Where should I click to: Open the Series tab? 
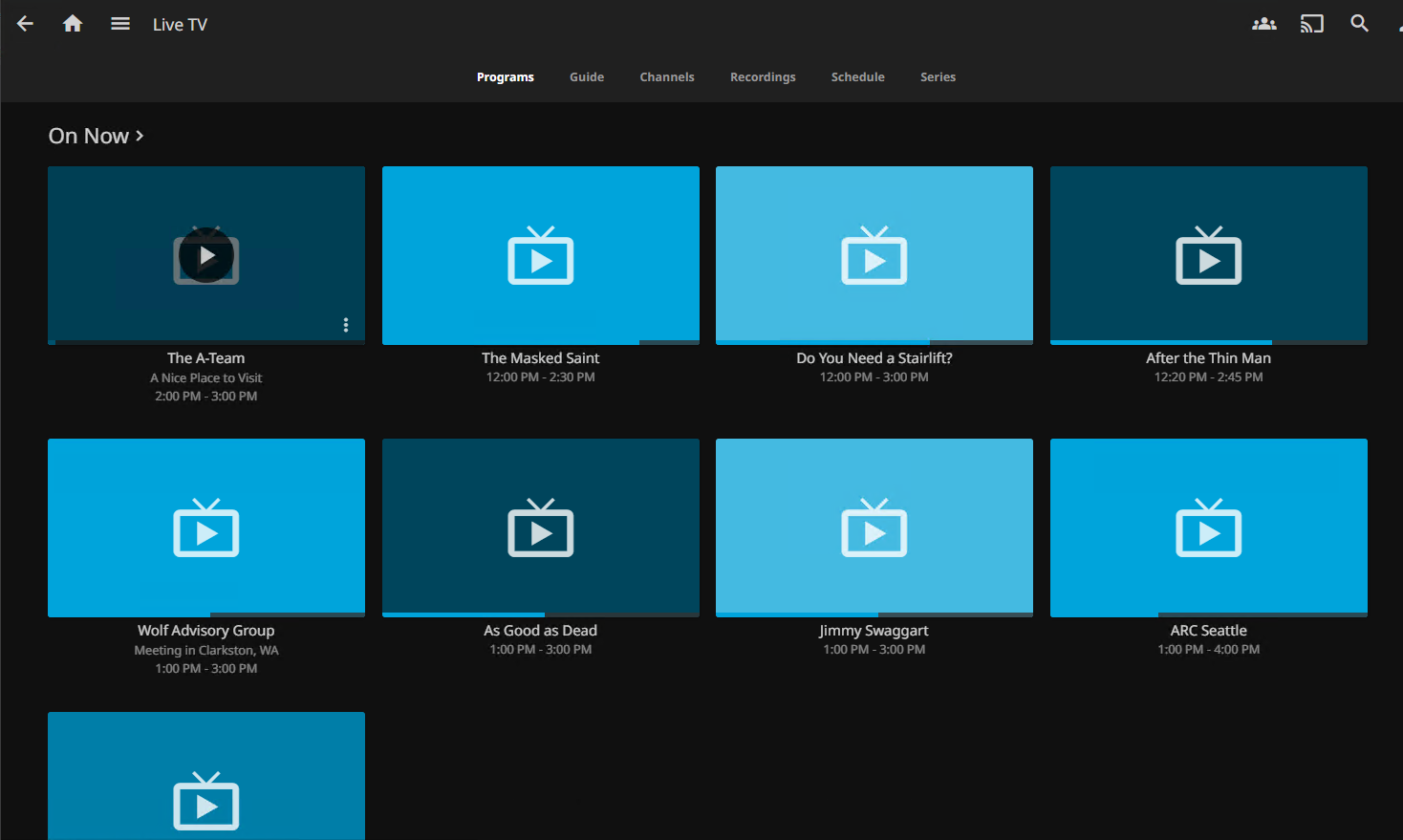click(x=938, y=77)
